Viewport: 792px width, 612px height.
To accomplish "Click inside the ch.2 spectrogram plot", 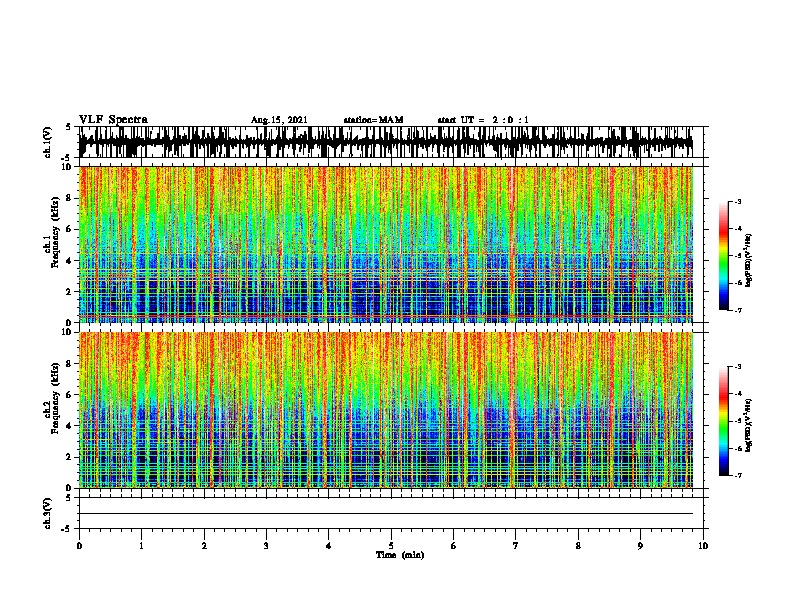I will pyautogui.click(x=386, y=410).
